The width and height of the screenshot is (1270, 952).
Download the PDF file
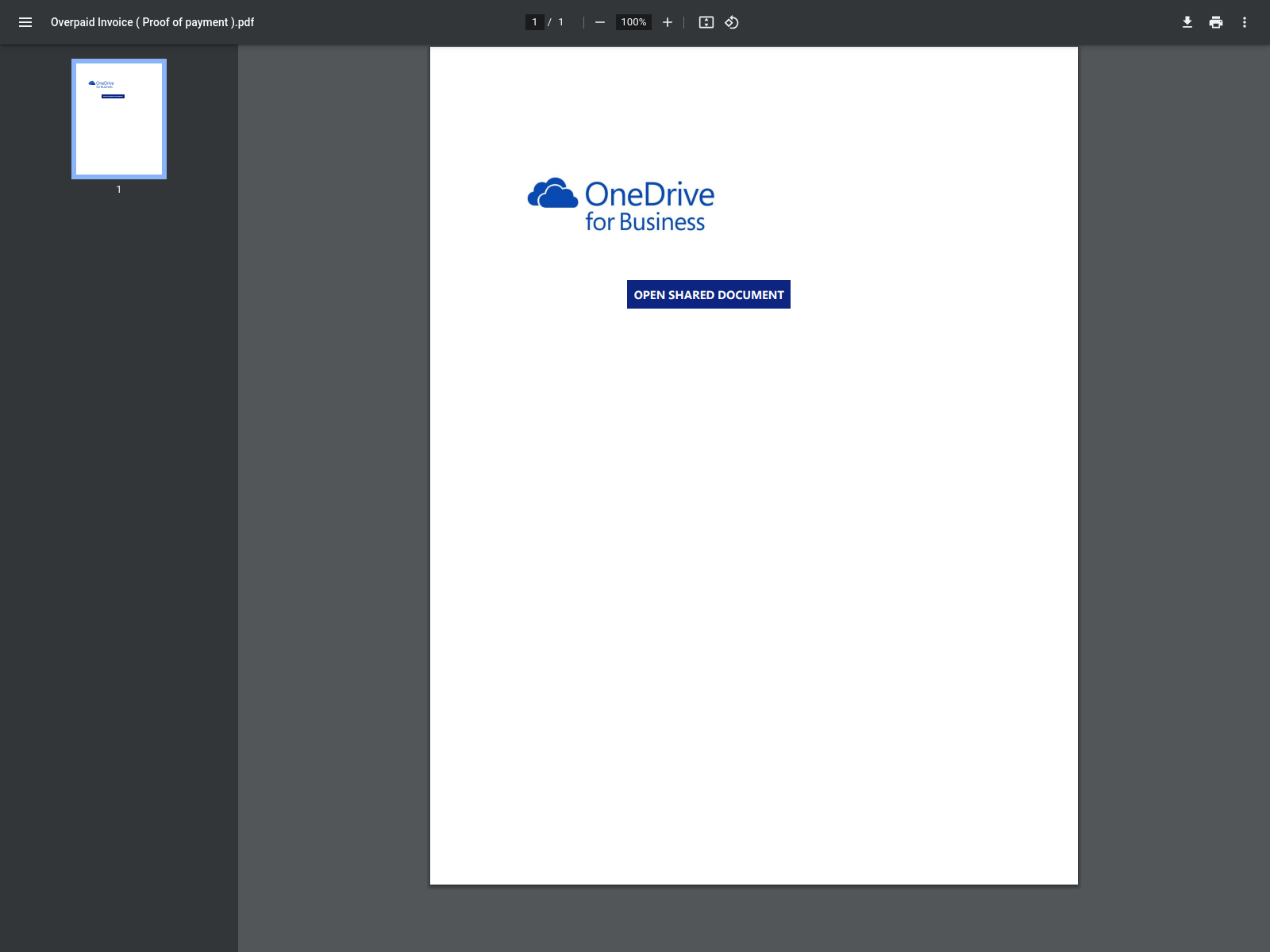point(1187,22)
